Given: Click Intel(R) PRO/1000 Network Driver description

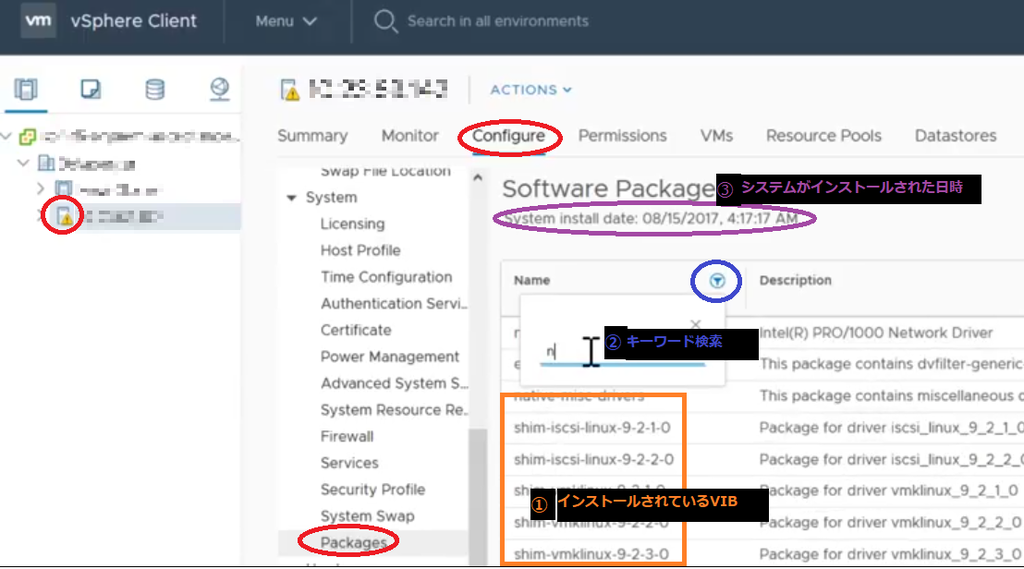Looking at the screenshot, I should point(876,333).
